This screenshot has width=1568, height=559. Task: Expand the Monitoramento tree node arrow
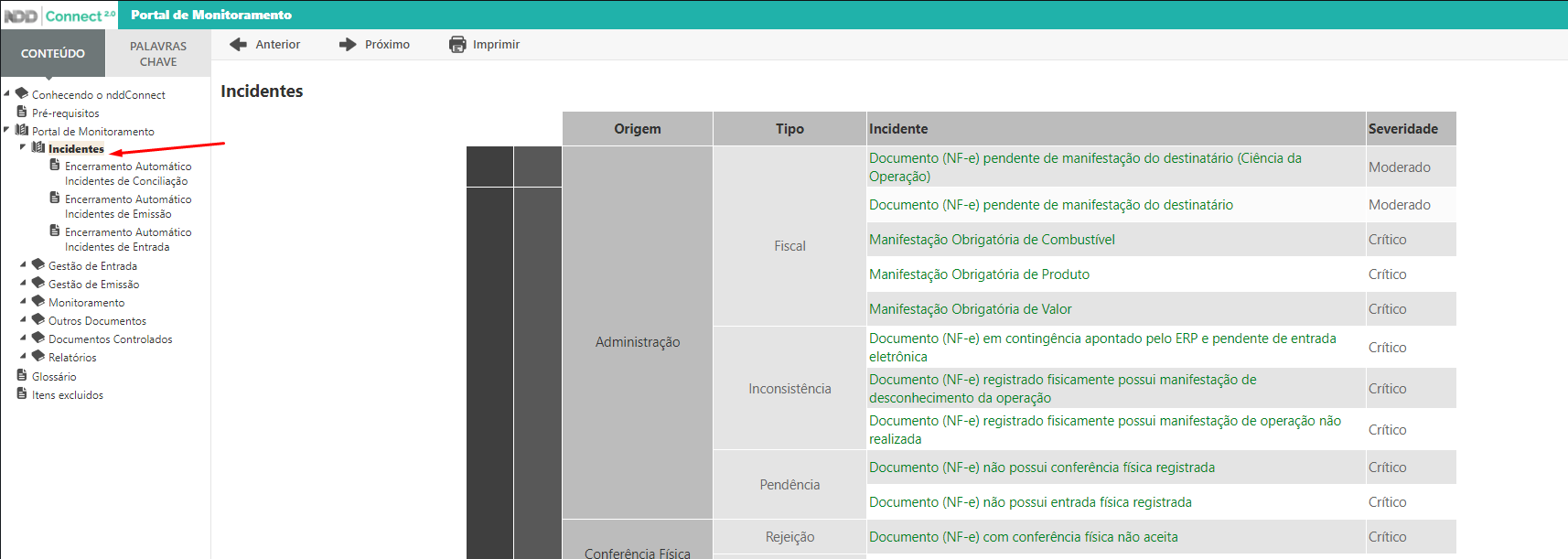coord(23,302)
